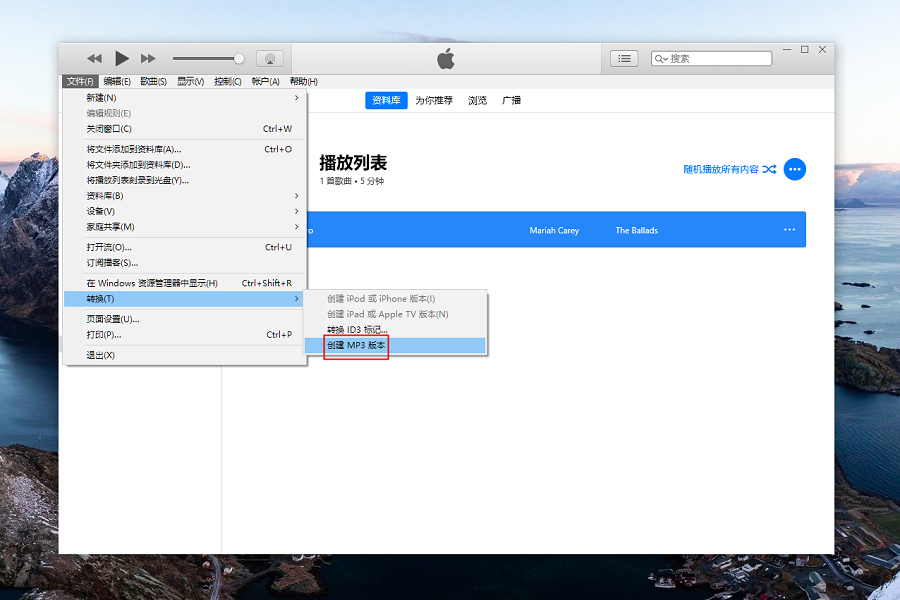The height and width of the screenshot is (600, 900).
Task: Select 创建 MP3 版本 menu entry
Action: tap(357, 345)
